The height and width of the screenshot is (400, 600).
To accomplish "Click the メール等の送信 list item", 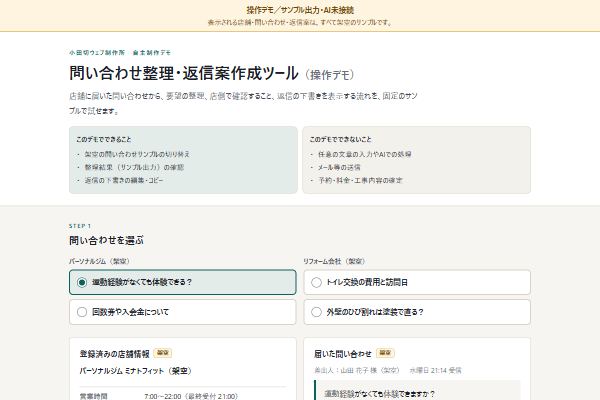I will tap(339, 167).
